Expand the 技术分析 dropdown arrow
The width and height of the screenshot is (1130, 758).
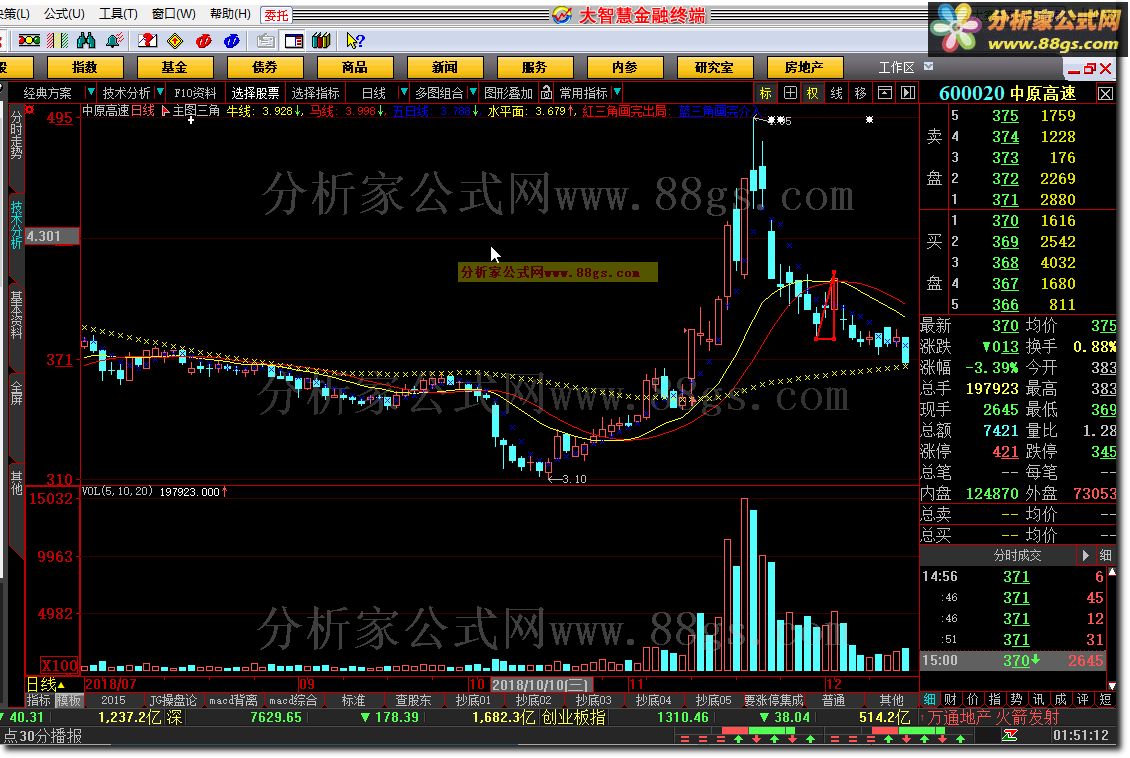click(159, 92)
